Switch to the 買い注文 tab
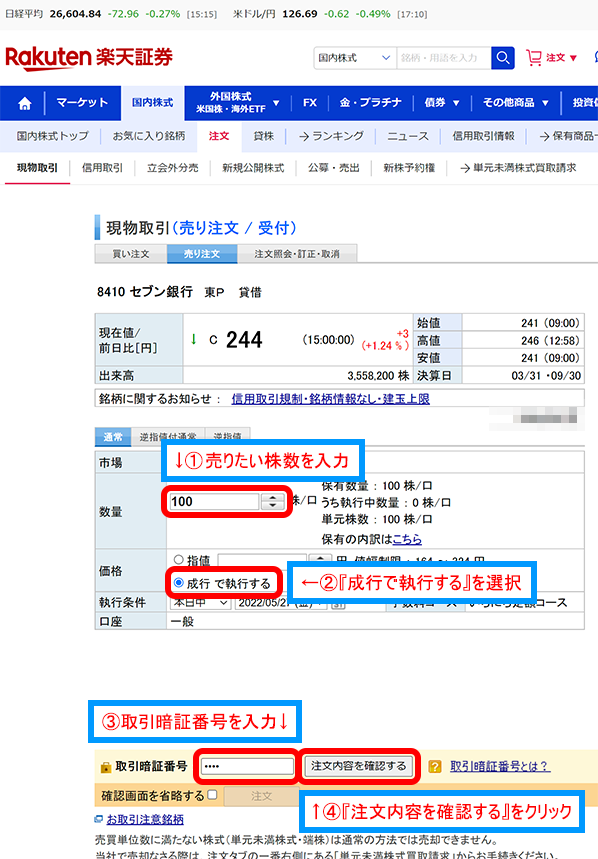 131,254
